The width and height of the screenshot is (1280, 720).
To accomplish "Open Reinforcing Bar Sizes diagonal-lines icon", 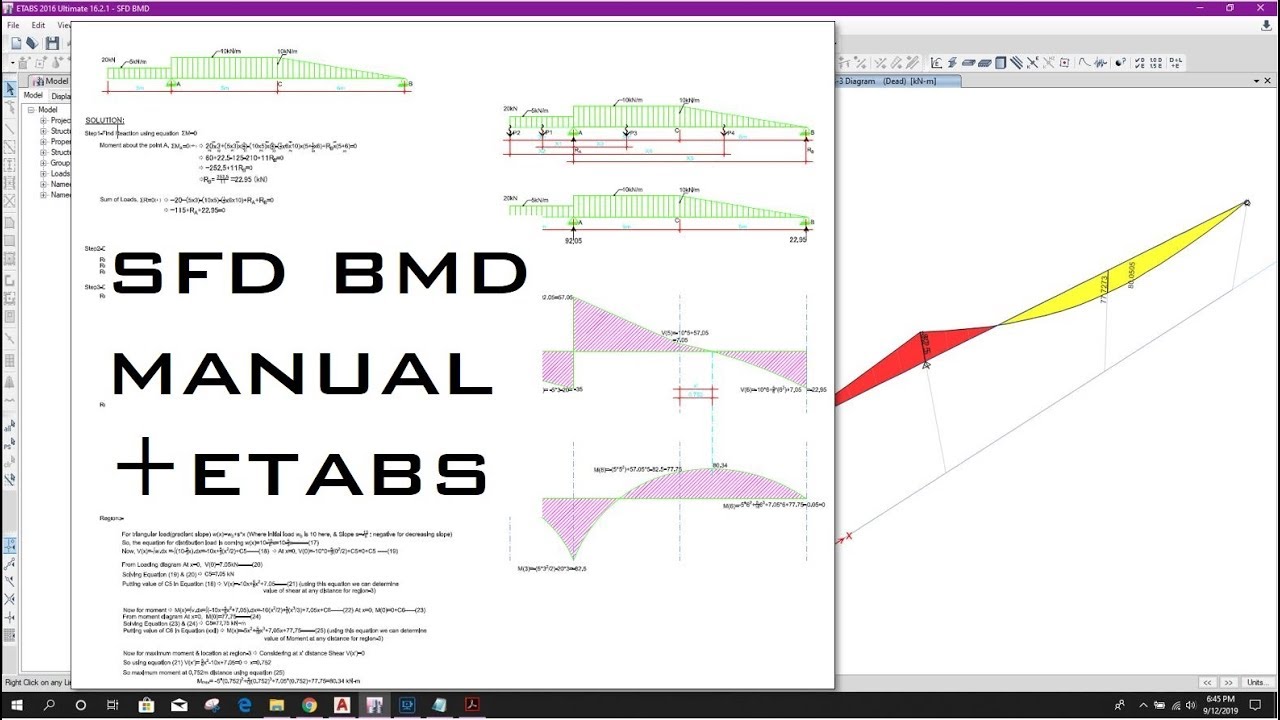I will click(1016, 63).
